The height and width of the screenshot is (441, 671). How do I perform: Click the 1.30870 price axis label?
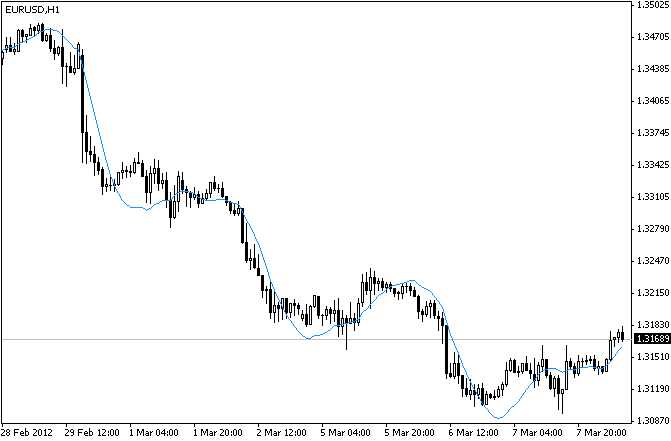(652, 420)
